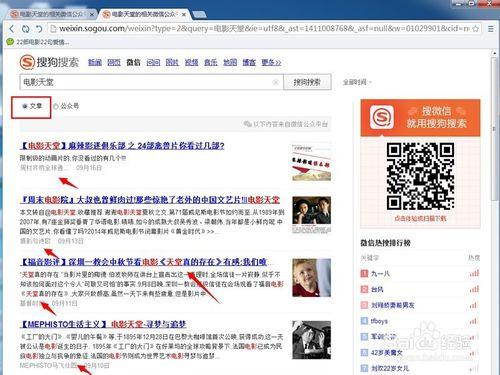This screenshot has height=375, width=500.
Task: Open hot search 刘欢22岁女儿
Action: pyautogui.click(x=390, y=368)
